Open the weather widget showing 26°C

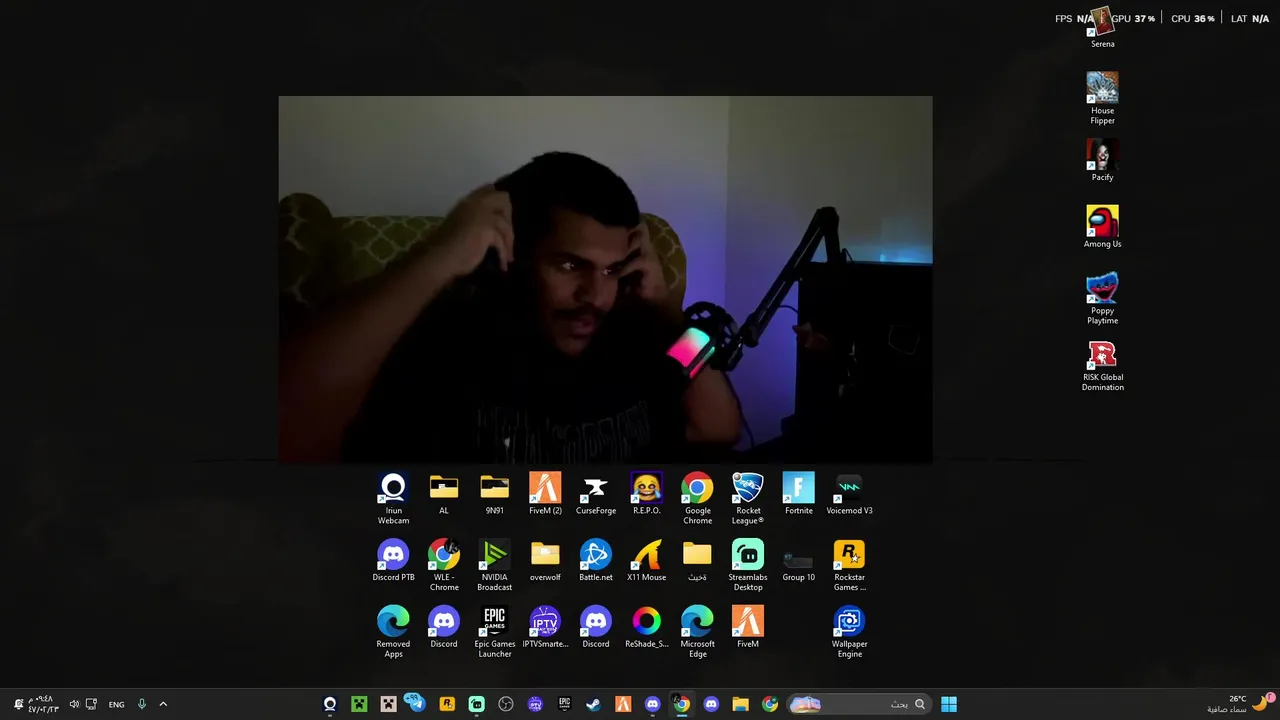pos(1239,704)
